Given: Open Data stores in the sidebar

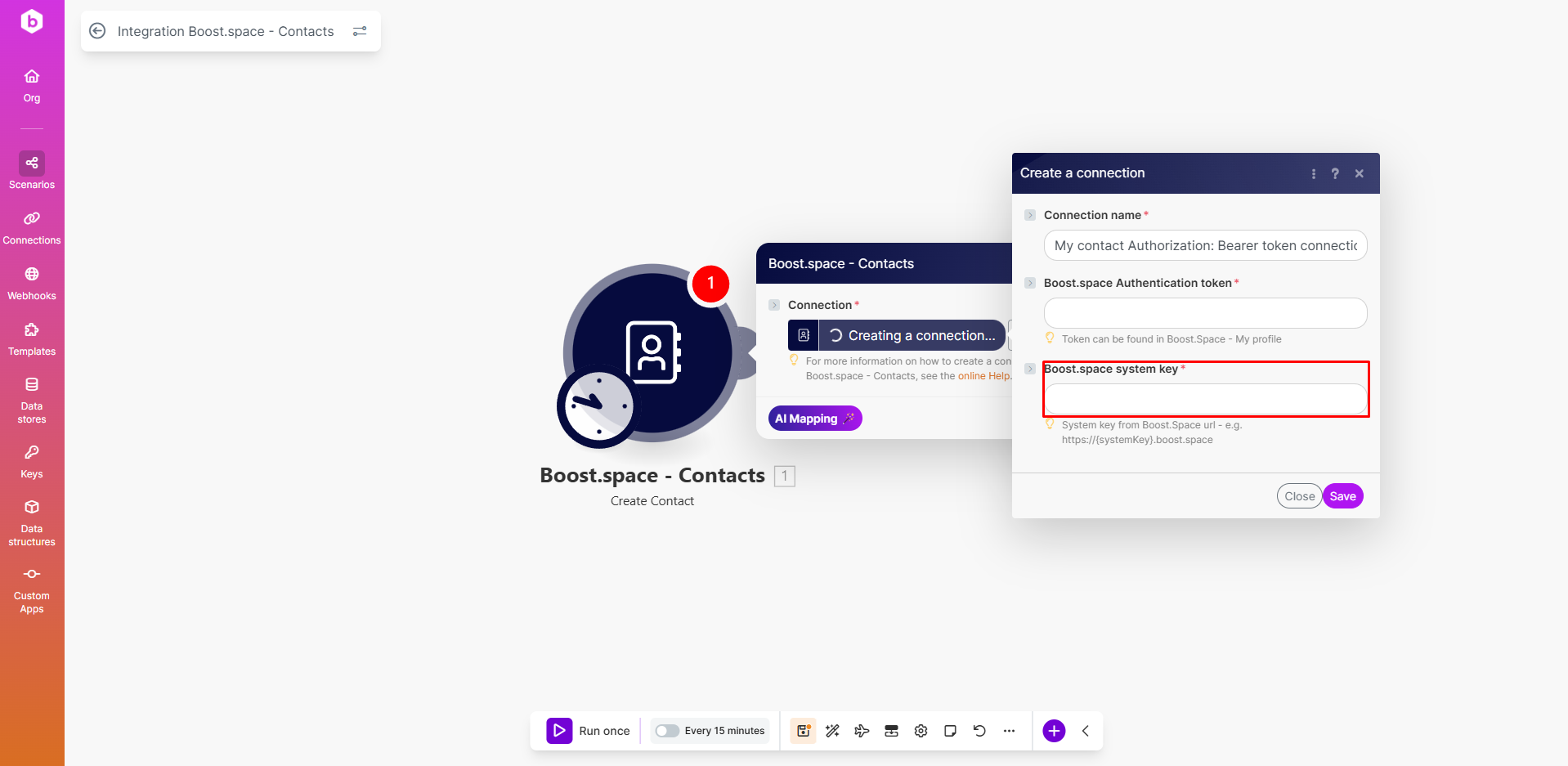Looking at the screenshot, I should pos(32,400).
